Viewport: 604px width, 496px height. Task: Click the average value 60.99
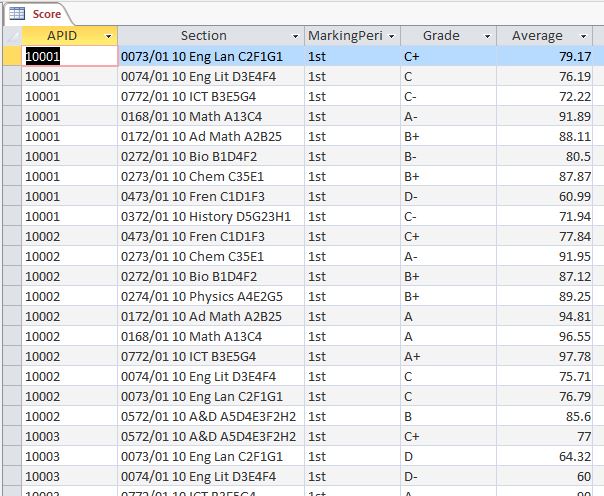click(x=575, y=197)
